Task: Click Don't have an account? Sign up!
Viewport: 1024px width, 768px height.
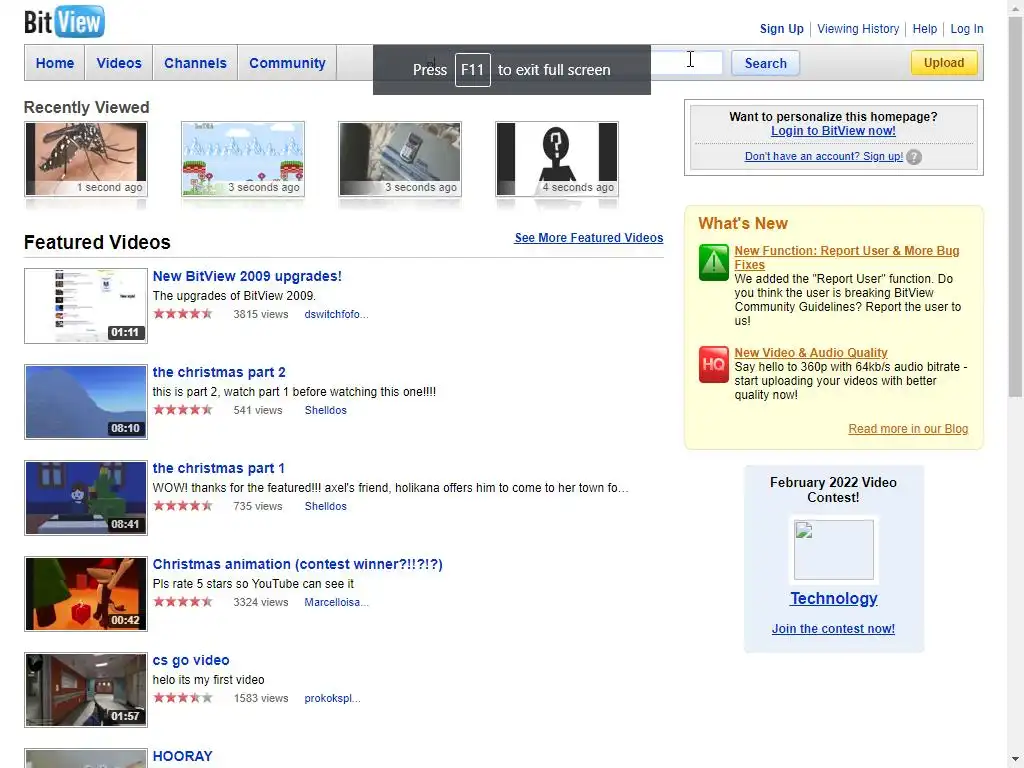Action: 824,156
